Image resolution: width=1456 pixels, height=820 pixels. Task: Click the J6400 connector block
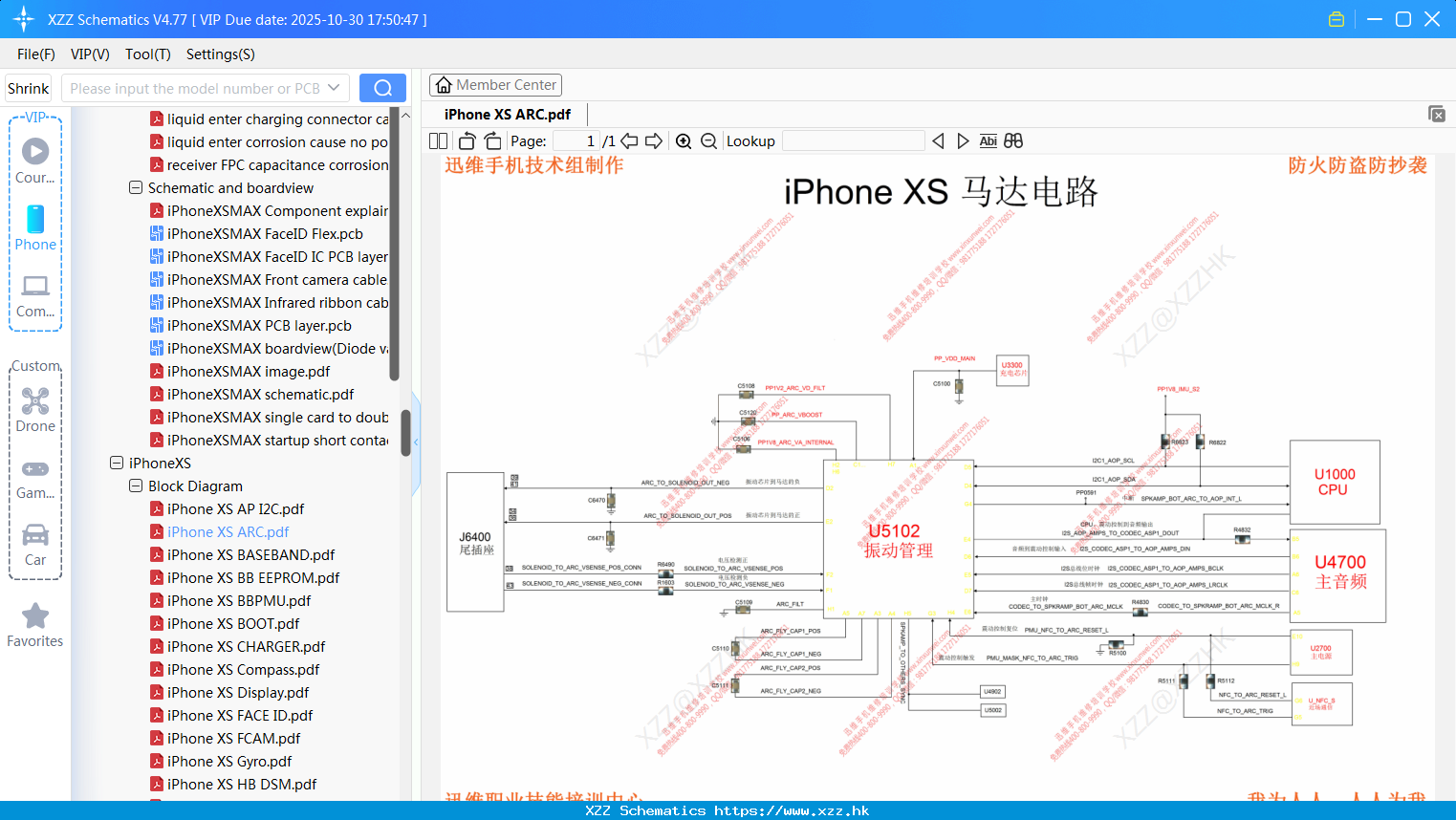pos(475,542)
